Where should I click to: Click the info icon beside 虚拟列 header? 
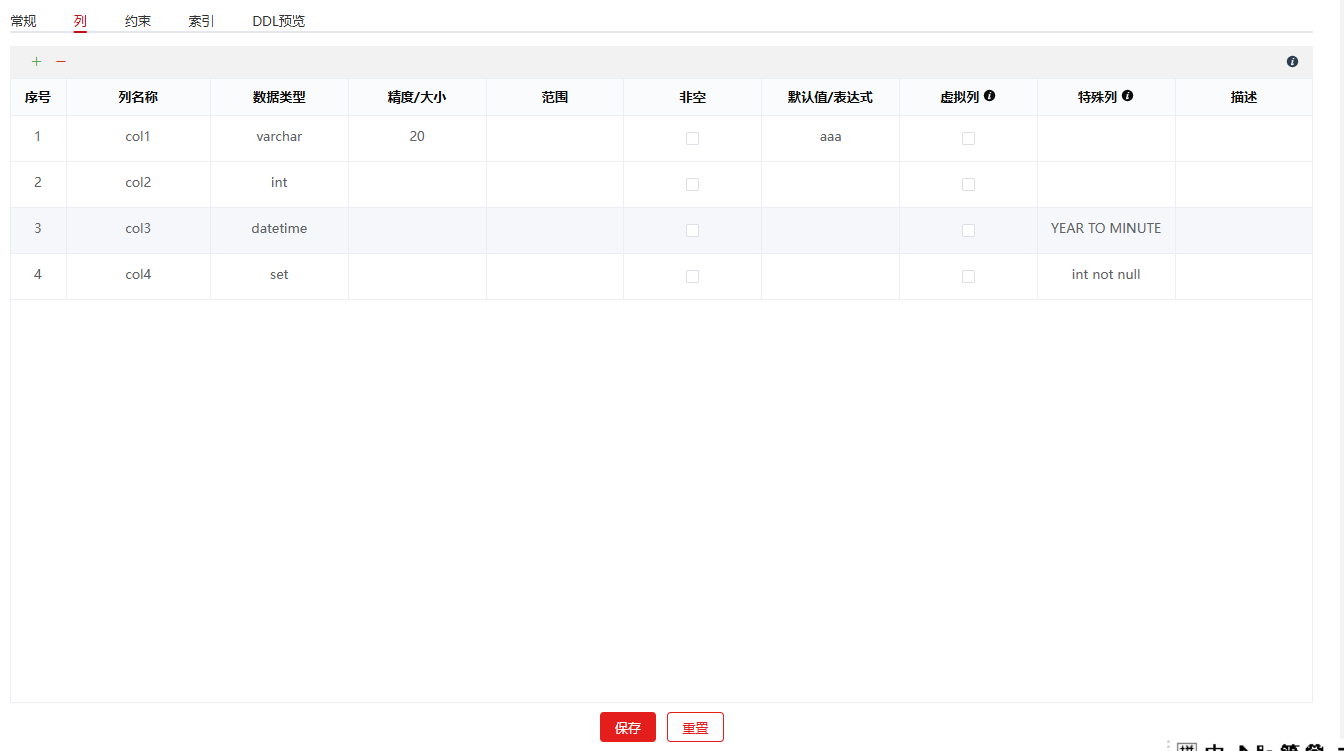(x=989, y=96)
